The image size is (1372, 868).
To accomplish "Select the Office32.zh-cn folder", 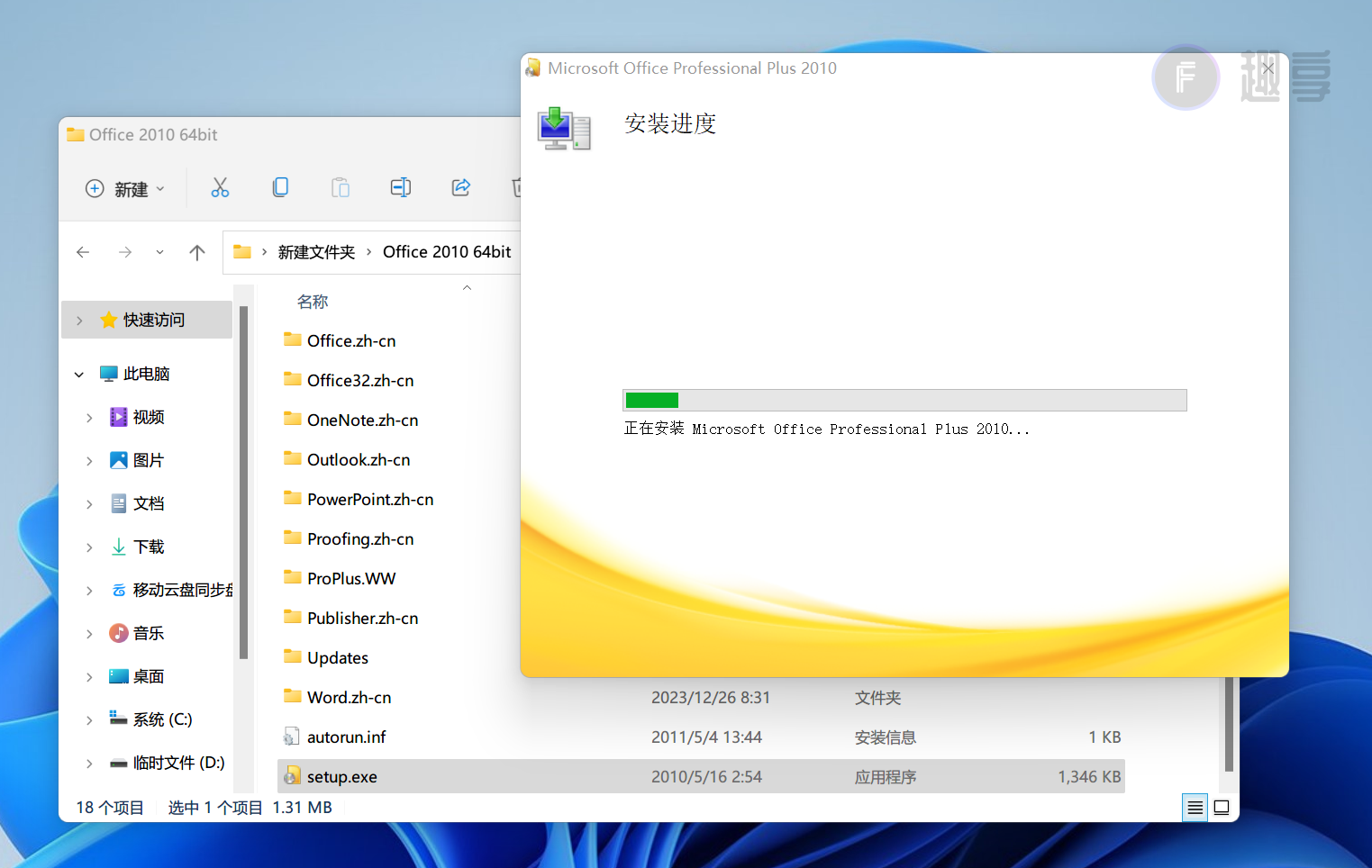I will tap(360, 381).
